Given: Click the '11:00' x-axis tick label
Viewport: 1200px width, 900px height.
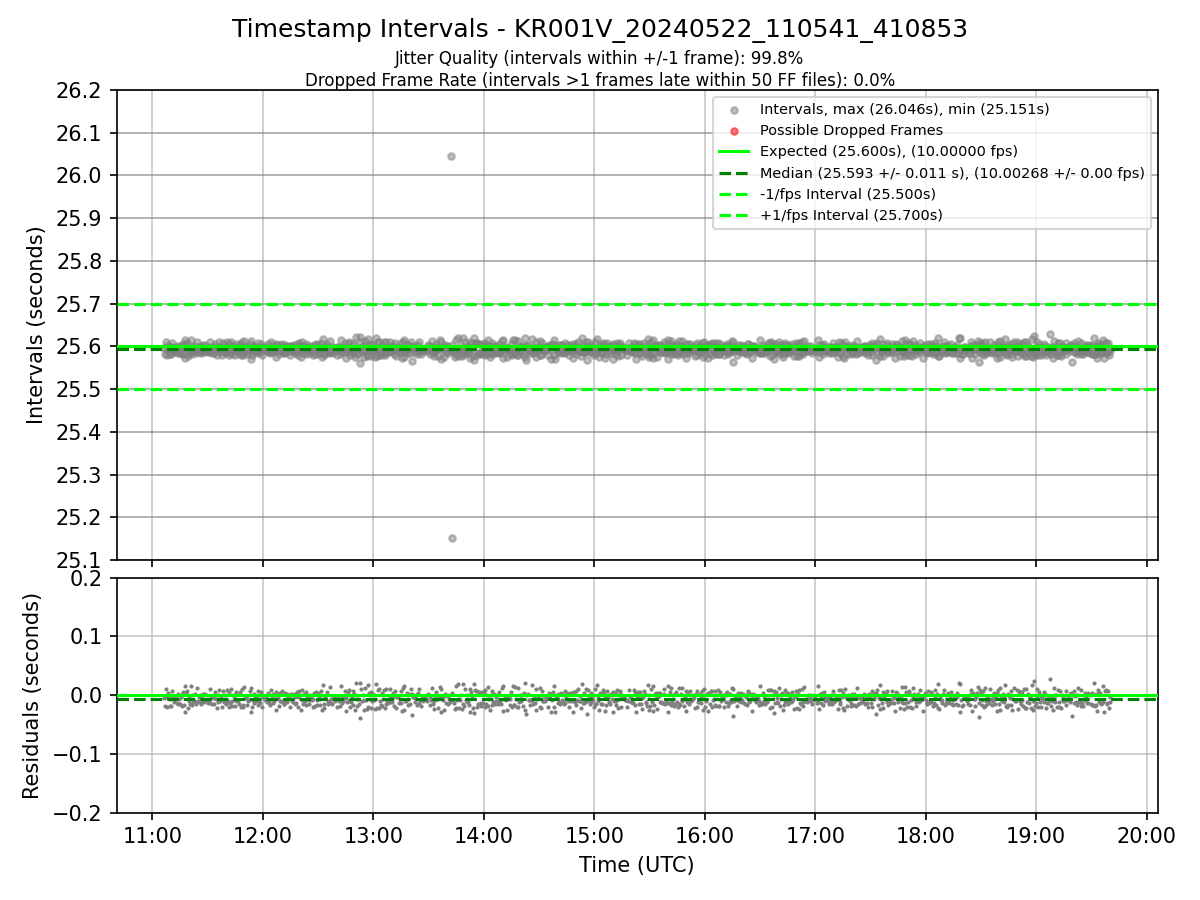Looking at the screenshot, I should click(152, 835).
